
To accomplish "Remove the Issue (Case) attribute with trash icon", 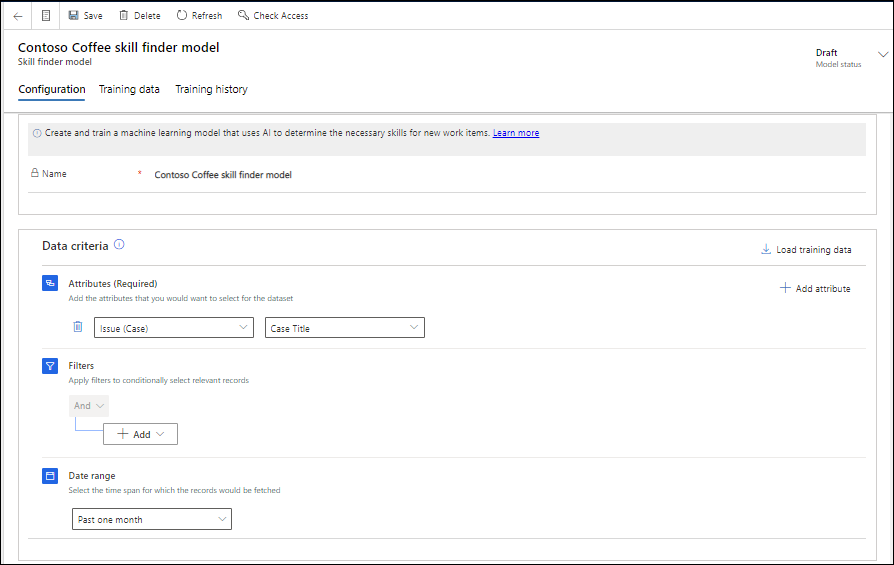I will [78, 327].
